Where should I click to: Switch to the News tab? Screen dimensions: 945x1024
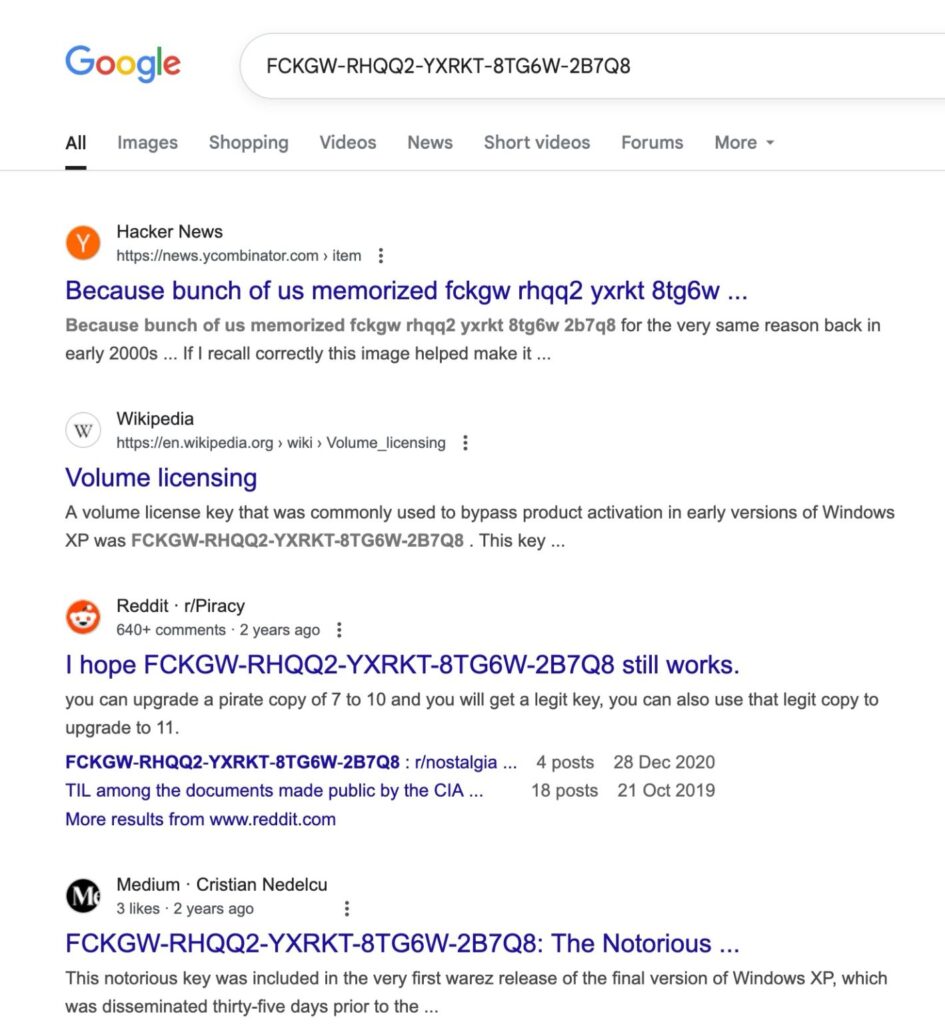430,143
